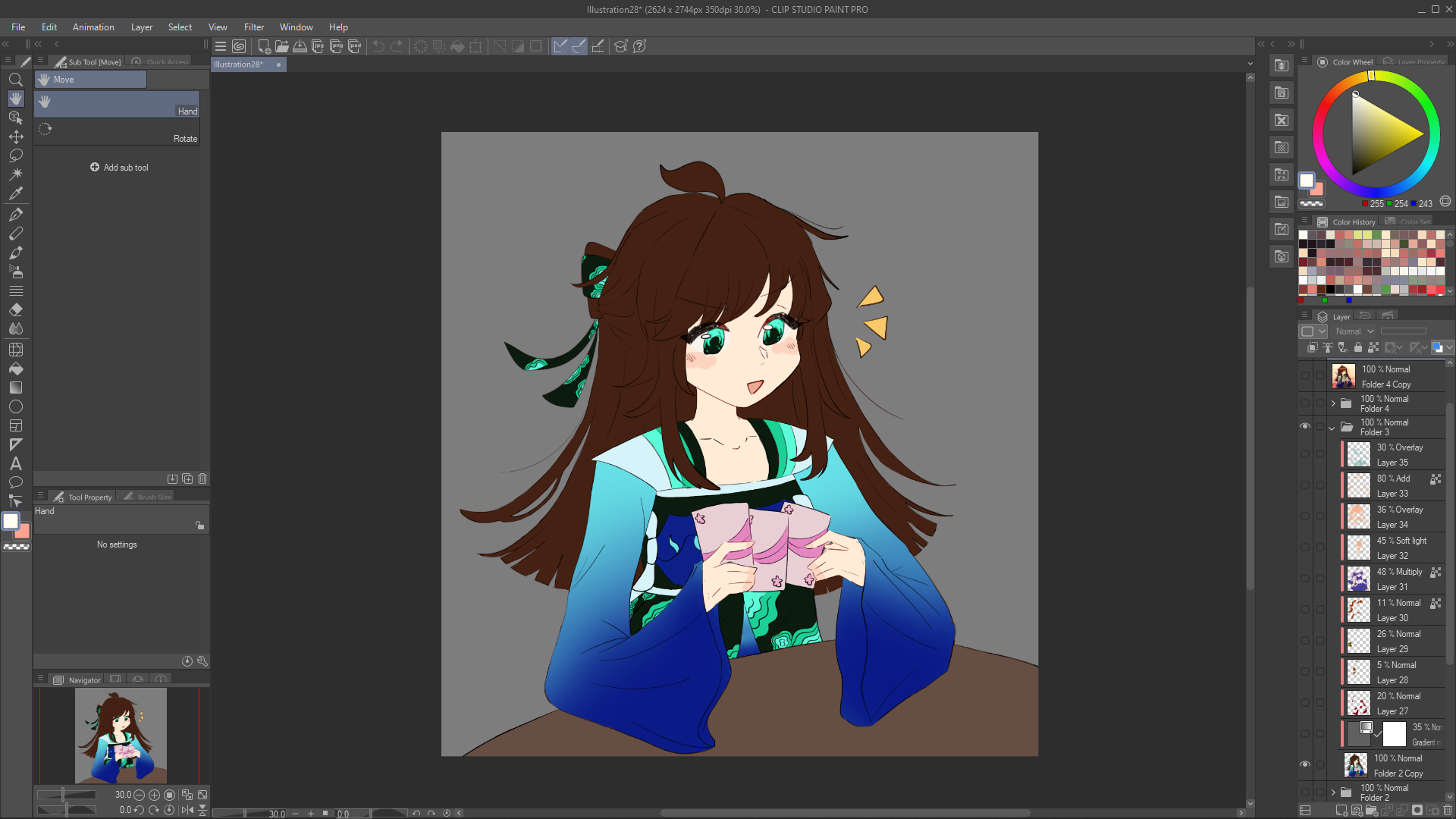Toggle visibility of Layer 27

point(1304,703)
